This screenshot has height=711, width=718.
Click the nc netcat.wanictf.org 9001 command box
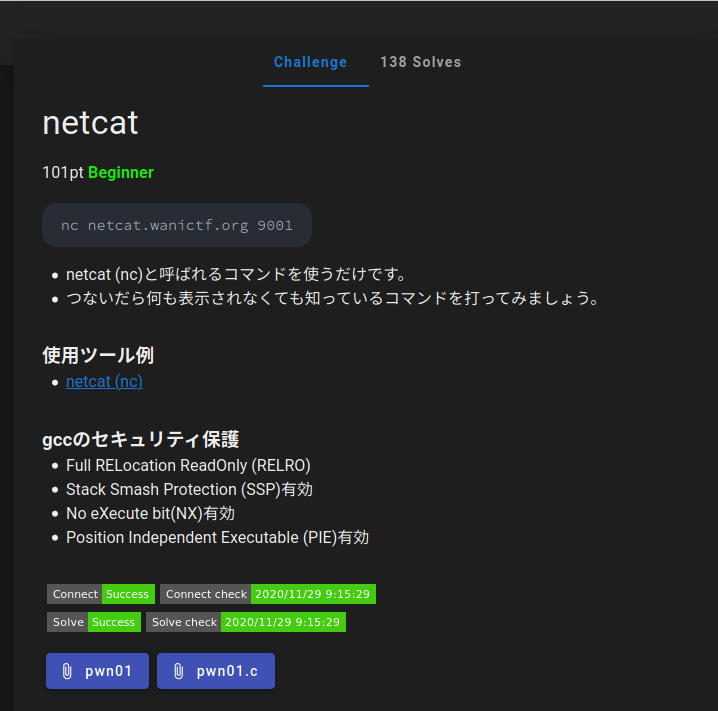pos(177,225)
